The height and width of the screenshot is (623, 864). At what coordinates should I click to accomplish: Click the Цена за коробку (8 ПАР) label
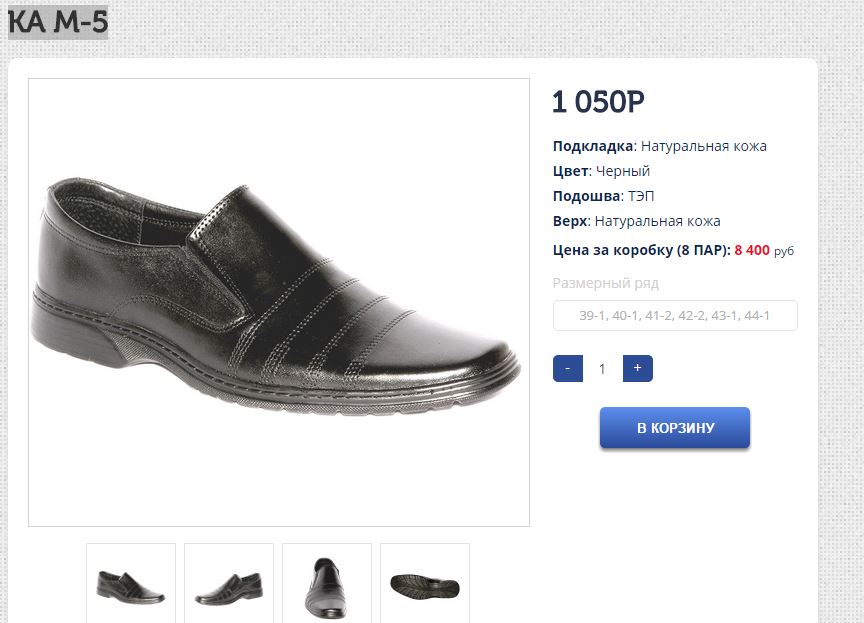pos(641,250)
